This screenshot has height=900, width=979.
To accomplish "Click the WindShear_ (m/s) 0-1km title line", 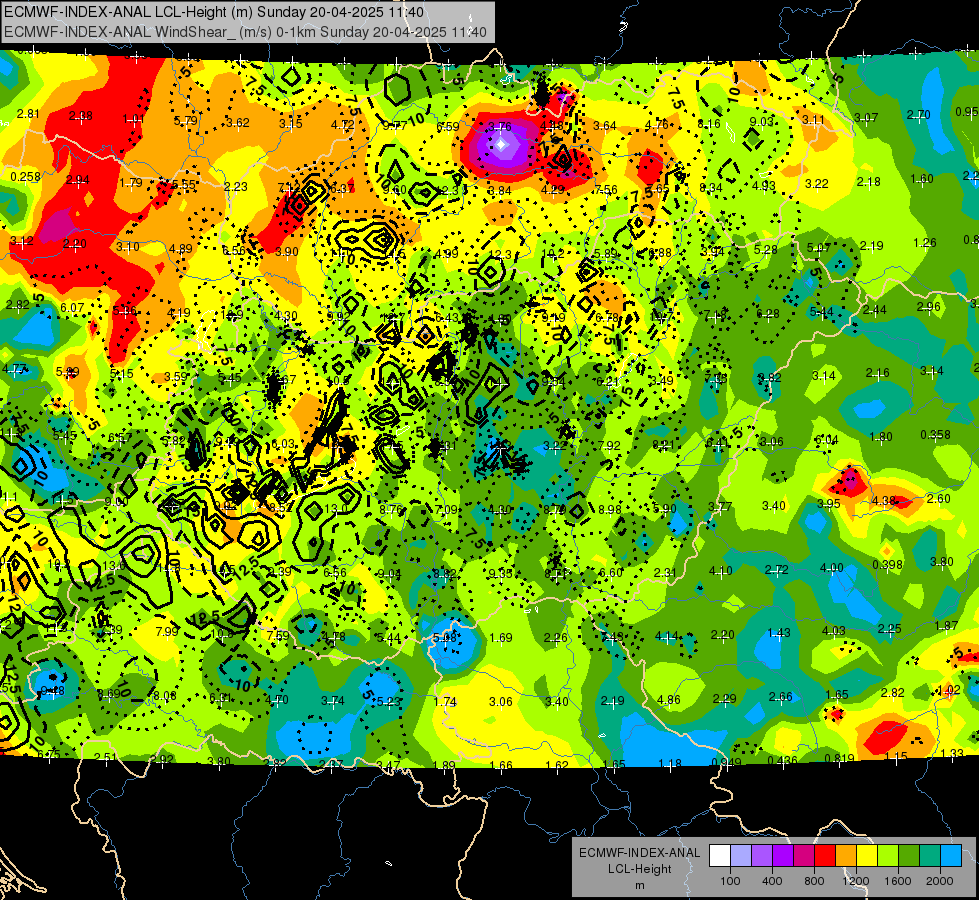I will click(245, 32).
